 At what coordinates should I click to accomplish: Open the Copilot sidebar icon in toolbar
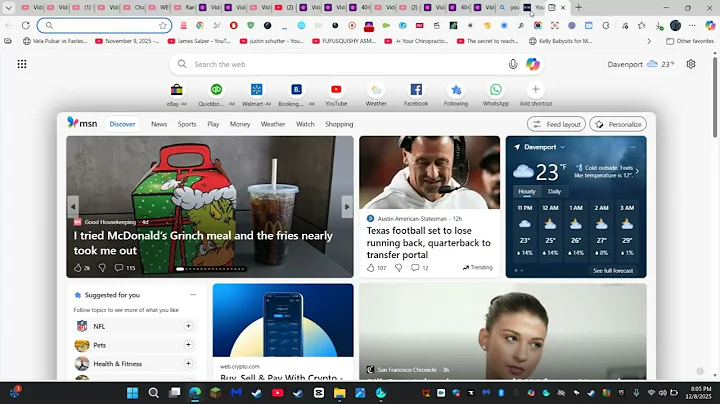(710, 25)
